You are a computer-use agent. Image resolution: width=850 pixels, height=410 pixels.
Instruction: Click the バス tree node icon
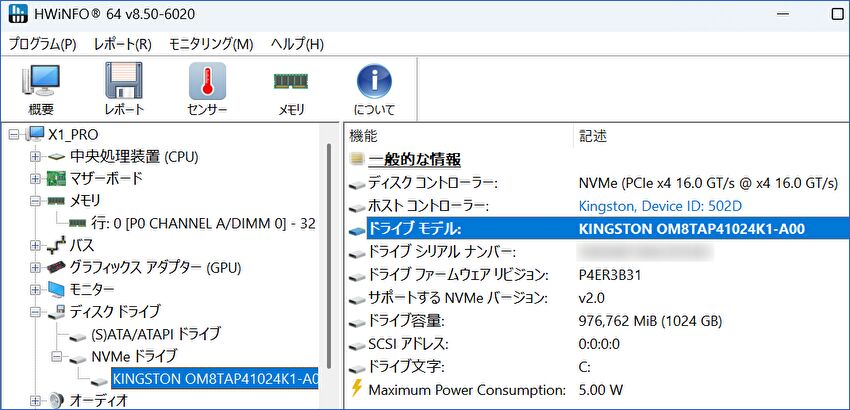[x=56, y=246]
